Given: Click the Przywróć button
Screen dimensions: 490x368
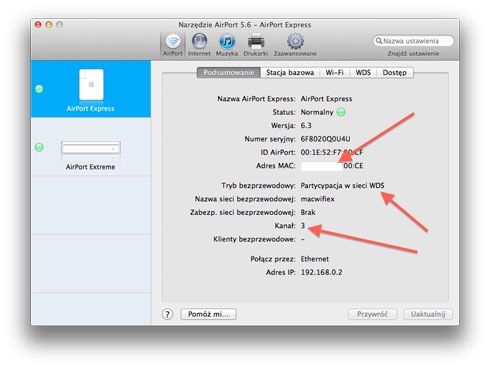Looking at the screenshot, I should 373,314.
